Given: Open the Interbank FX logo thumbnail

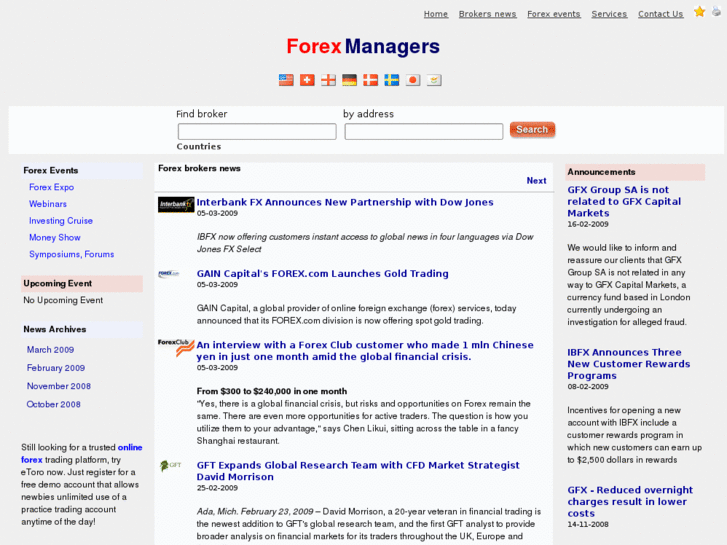Looking at the screenshot, I should (176, 205).
